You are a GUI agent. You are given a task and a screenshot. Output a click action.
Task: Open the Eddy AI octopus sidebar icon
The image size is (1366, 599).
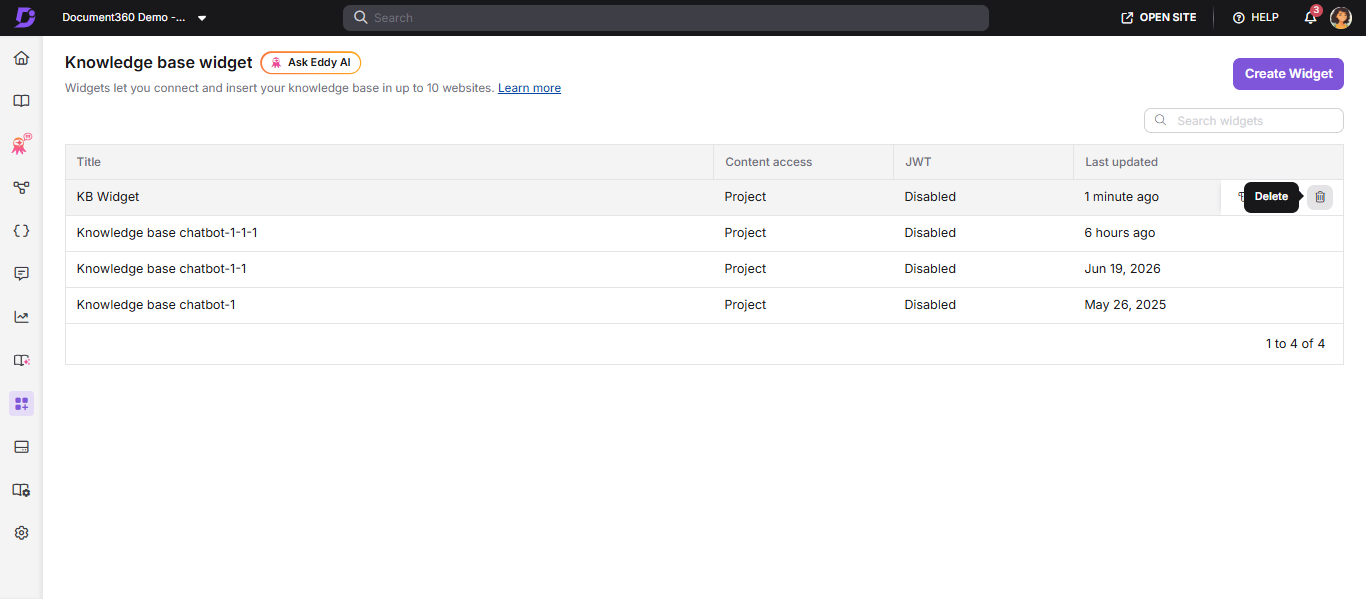pos(21,145)
